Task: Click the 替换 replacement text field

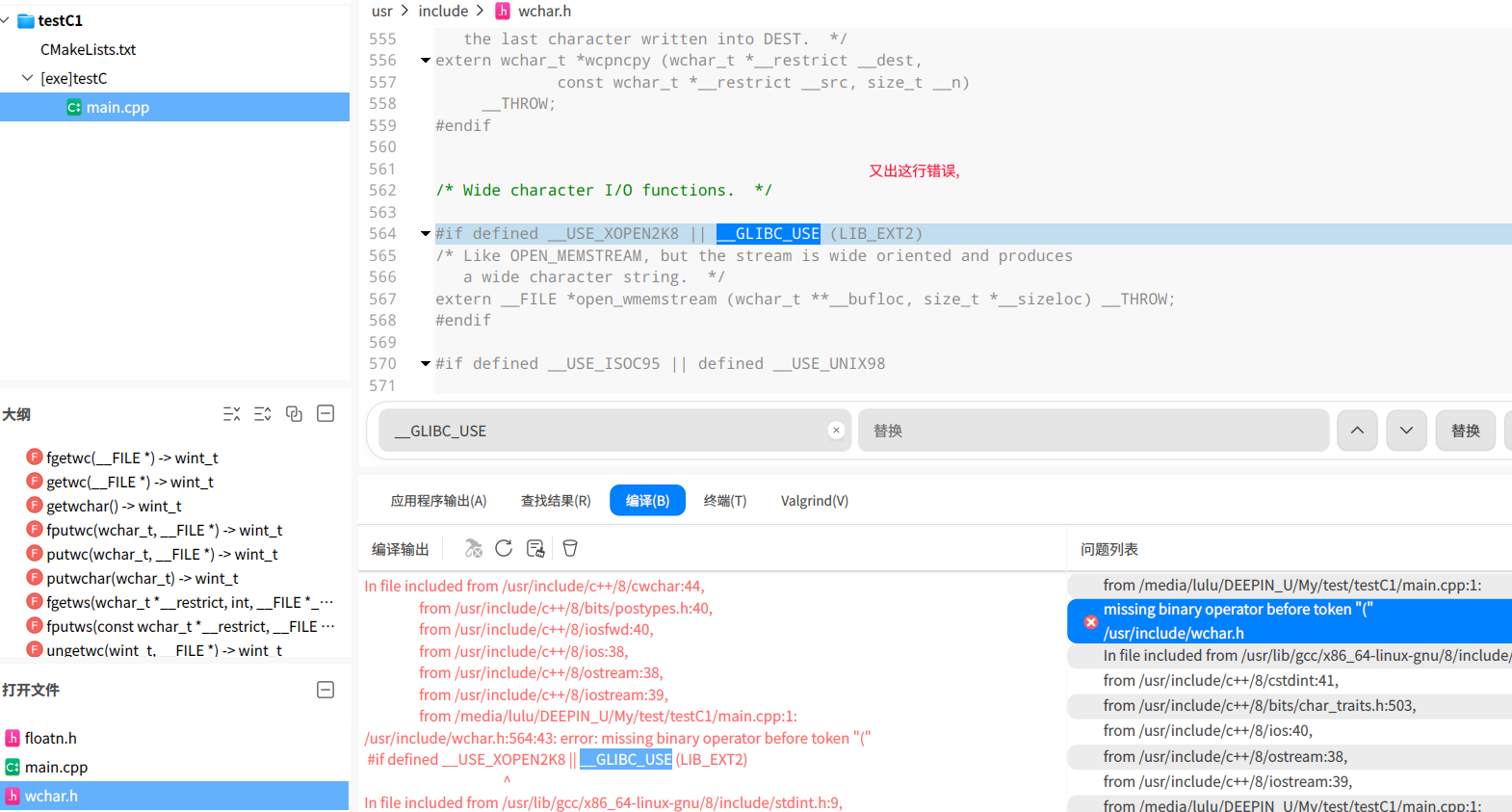Action: point(1093,431)
